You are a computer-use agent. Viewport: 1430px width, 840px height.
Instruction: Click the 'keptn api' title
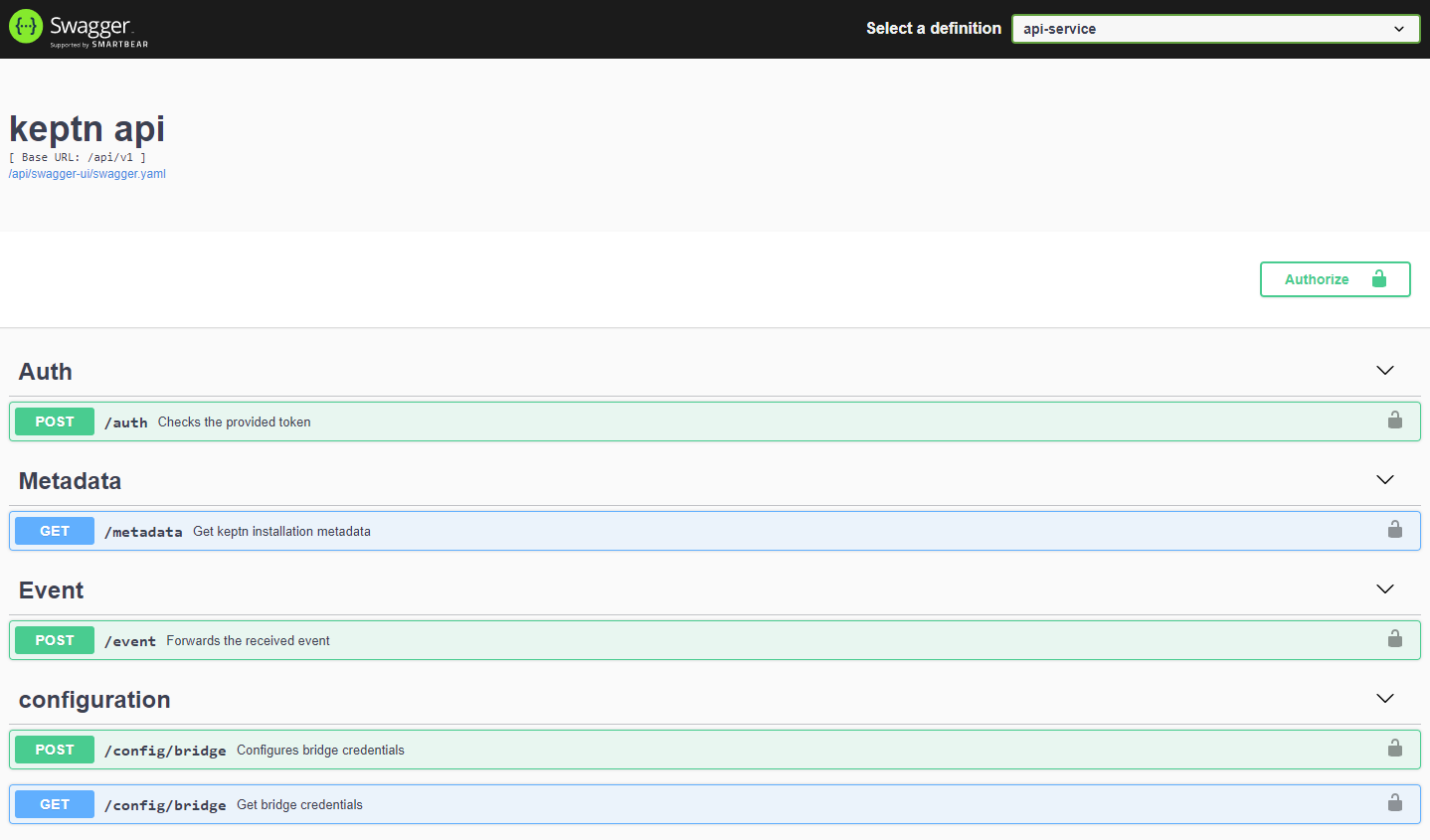click(x=87, y=129)
